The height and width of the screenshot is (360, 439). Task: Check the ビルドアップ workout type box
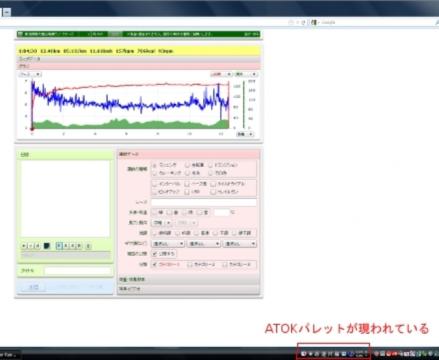pyautogui.click(x=154, y=192)
